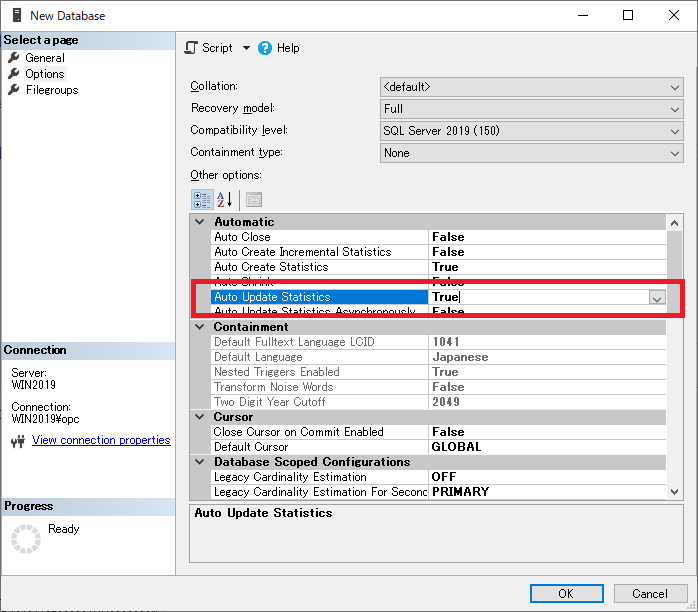The image size is (698, 612).
Task: Open the Collation dropdown
Action: [x=532, y=87]
